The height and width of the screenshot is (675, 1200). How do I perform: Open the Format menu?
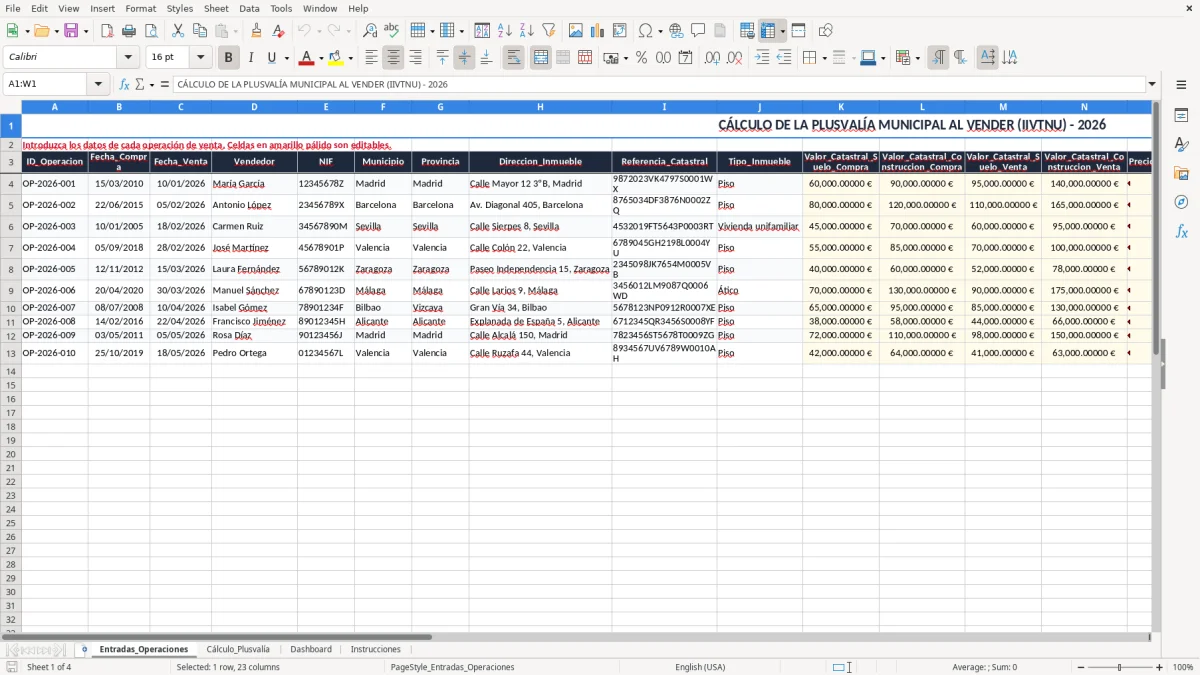(x=140, y=8)
